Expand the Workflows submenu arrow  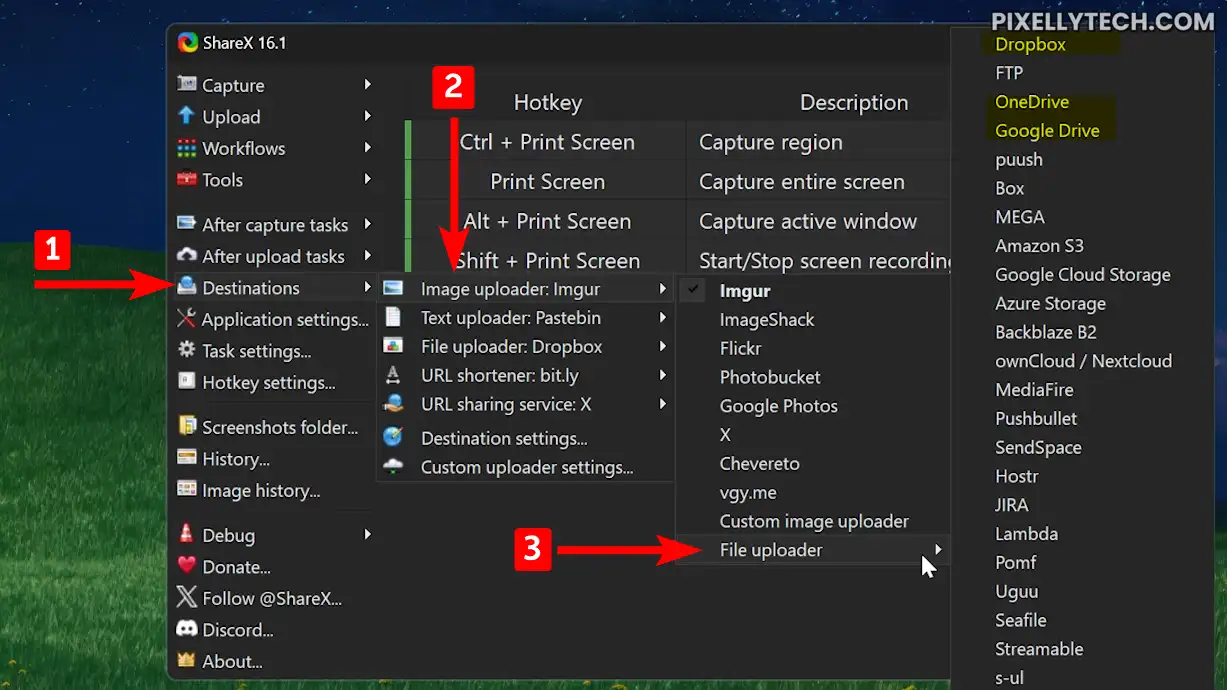[x=368, y=148]
